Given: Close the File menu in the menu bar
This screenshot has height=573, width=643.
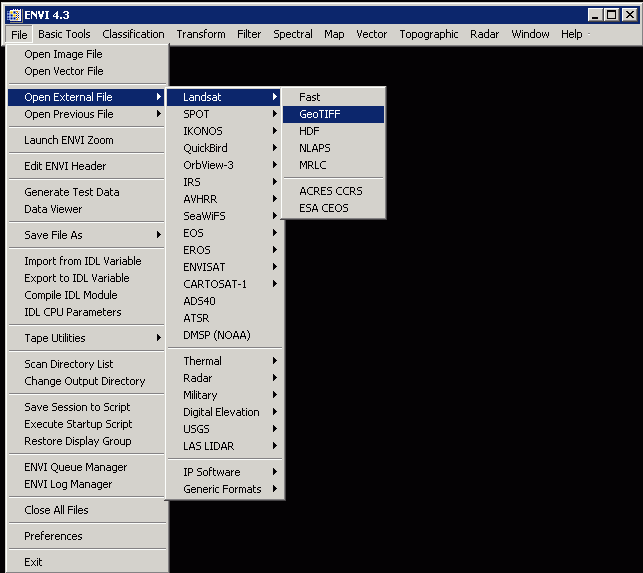Looking at the screenshot, I should coord(19,34).
